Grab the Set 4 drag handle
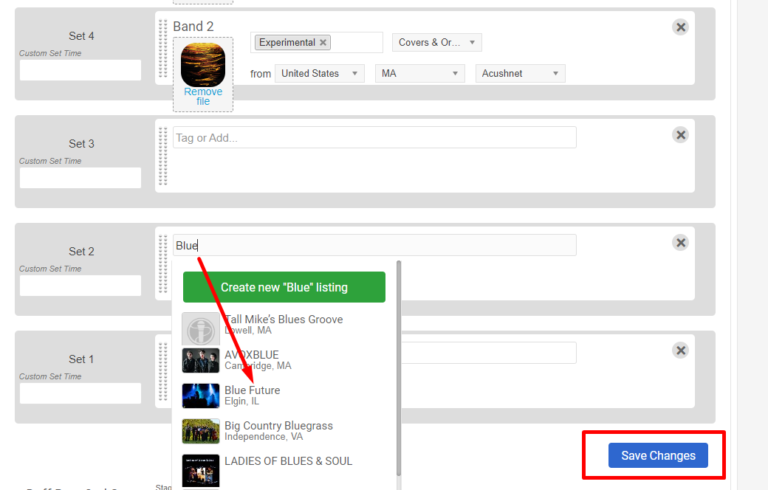Viewport: 768px width, 490px height. [163, 48]
